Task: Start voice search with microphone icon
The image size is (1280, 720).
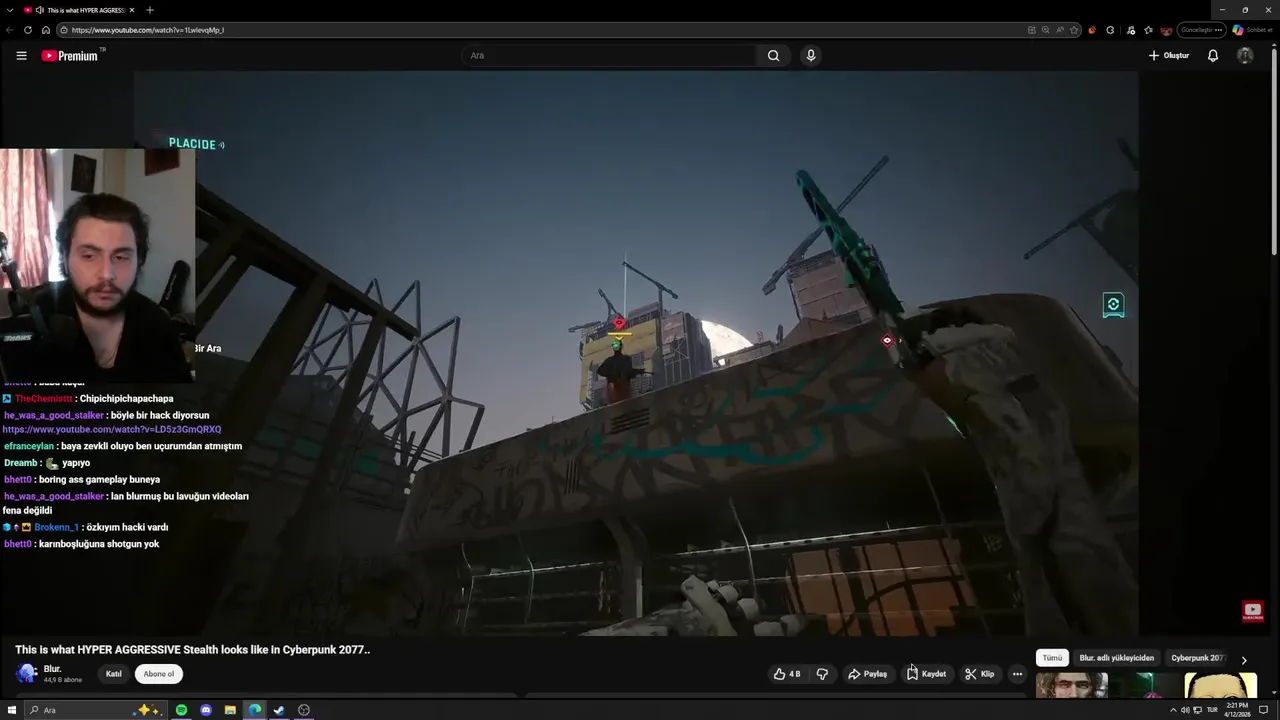Action: (x=811, y=56)
